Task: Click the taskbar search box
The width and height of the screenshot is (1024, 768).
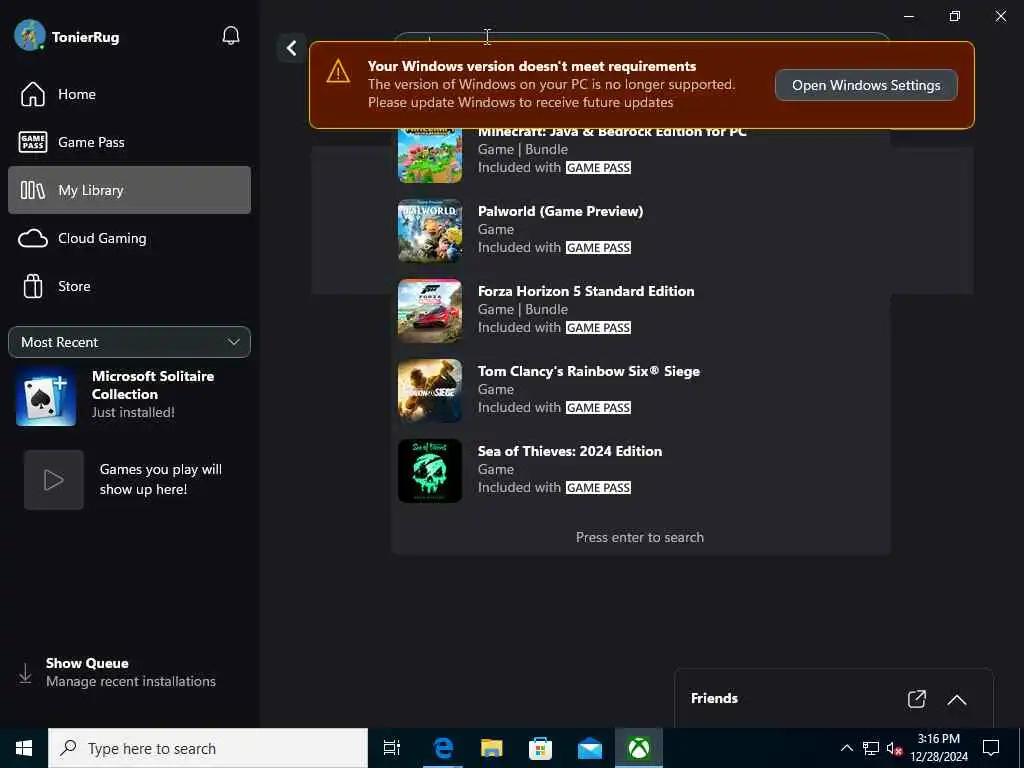Action: [208, 748]
